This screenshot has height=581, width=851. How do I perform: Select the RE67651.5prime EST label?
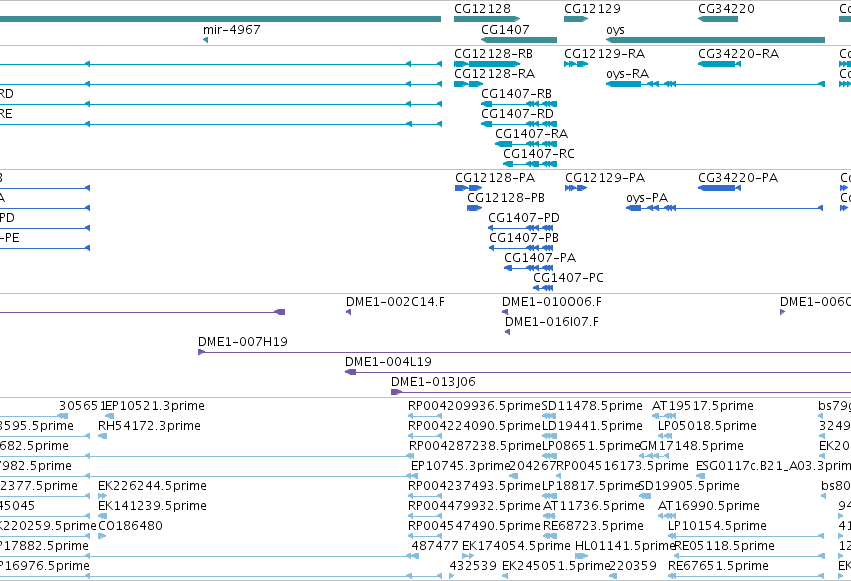point(719,566)
